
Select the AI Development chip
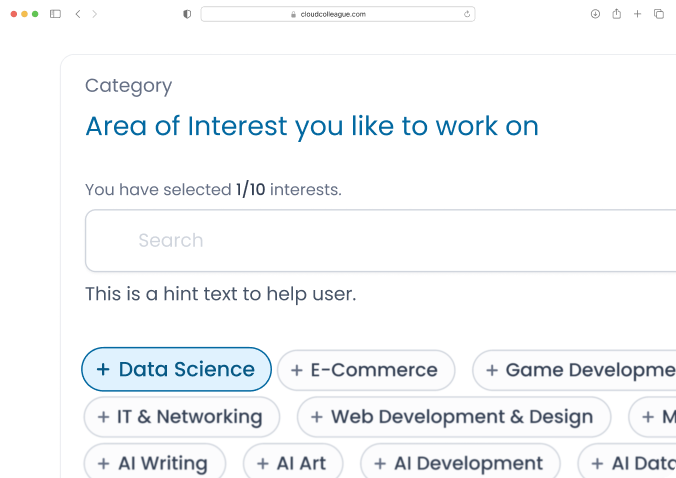[460, 463]
